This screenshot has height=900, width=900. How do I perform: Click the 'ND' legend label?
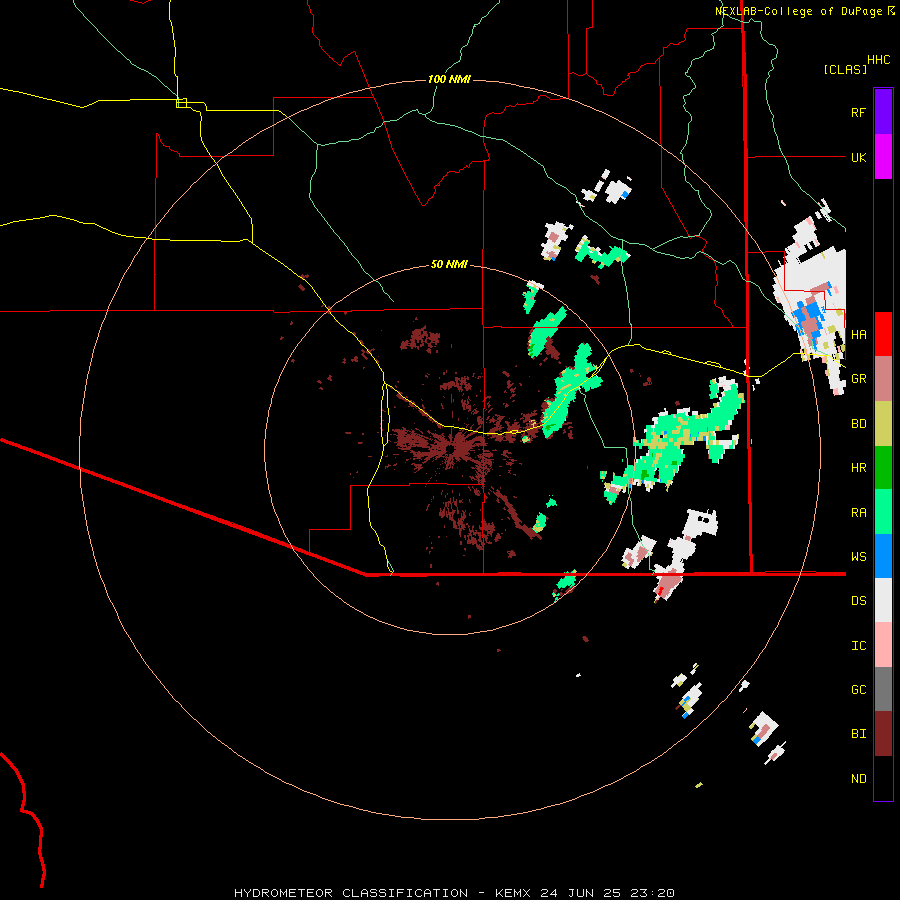pyautogui.click(x=858, y=779)
